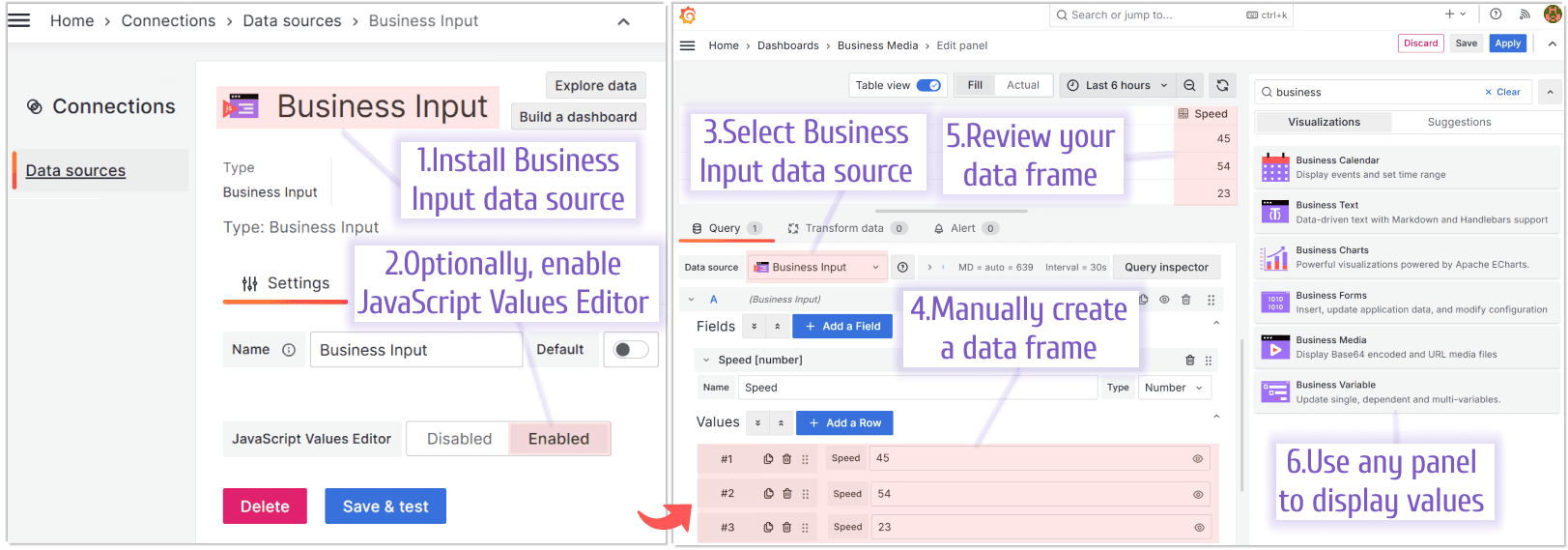Click the Query inspector button

pos(1166,267)
